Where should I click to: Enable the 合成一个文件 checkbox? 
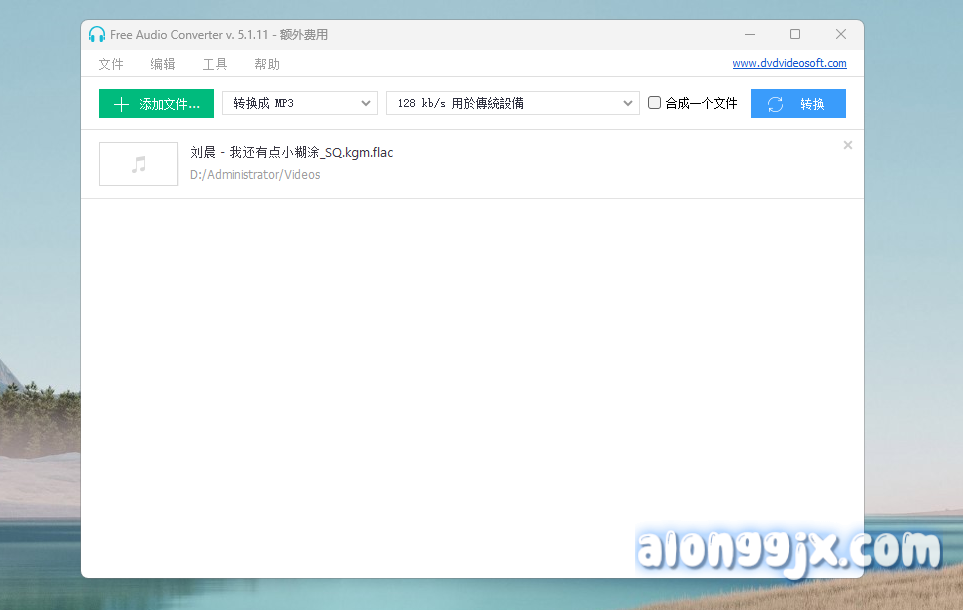(x=655, y=103)
